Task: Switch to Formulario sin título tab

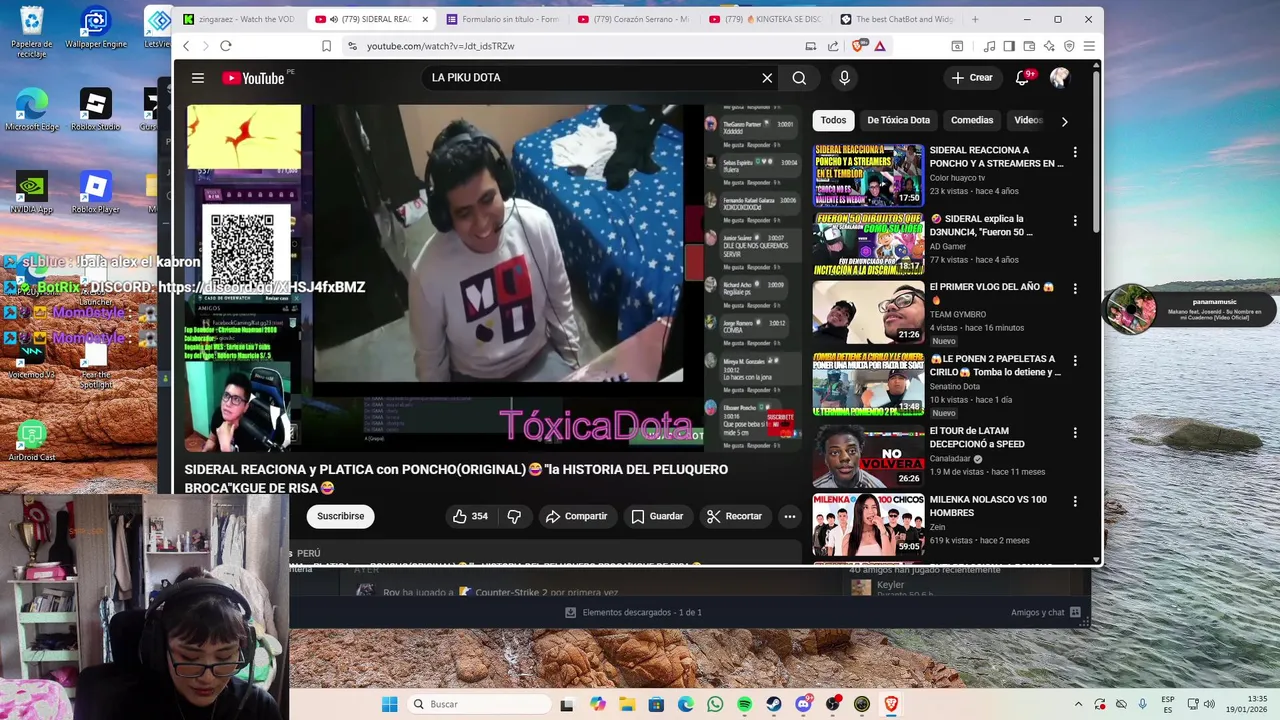Action: click(x=503, y=19)
